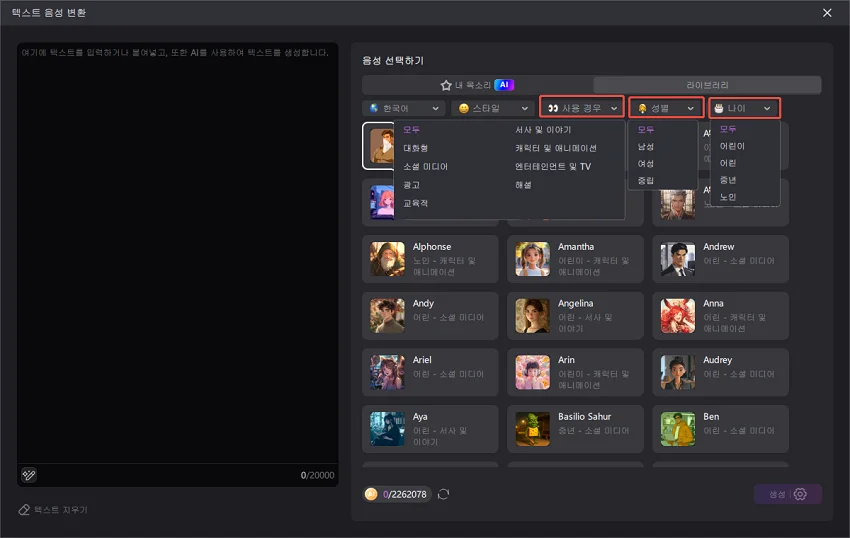Click the white-haired man avatar under the 나이 menu
The height and width of the screenshot is (538, 850).
pos(678,204)
